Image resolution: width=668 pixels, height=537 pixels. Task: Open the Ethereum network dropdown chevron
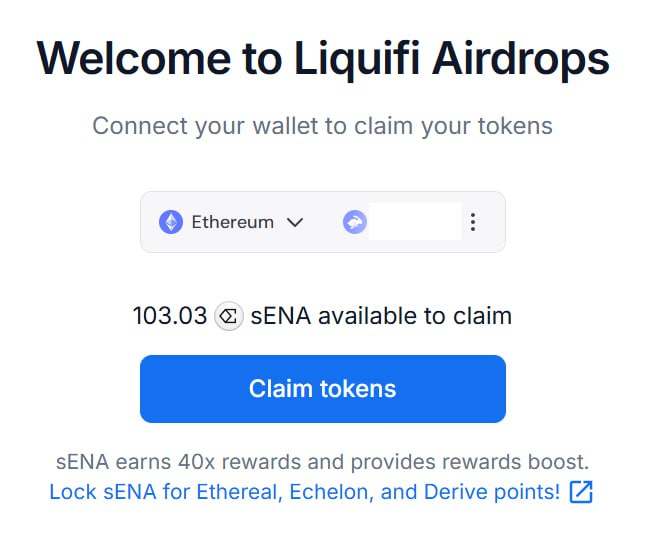[x=295, y=222]
